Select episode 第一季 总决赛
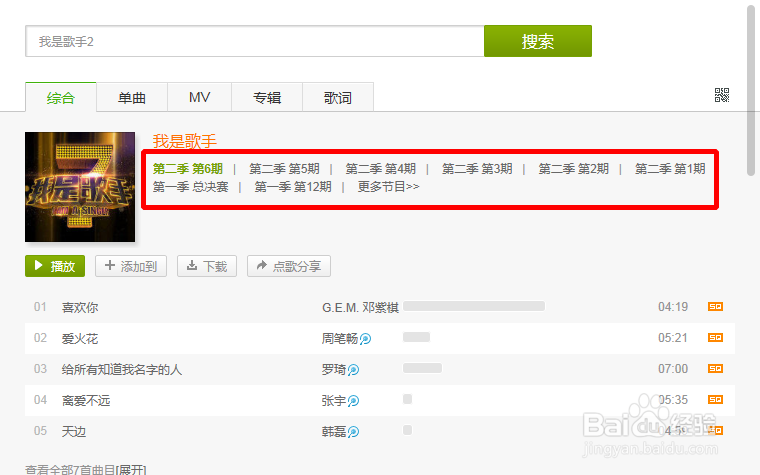760x475 pixels. pos(190,187)
